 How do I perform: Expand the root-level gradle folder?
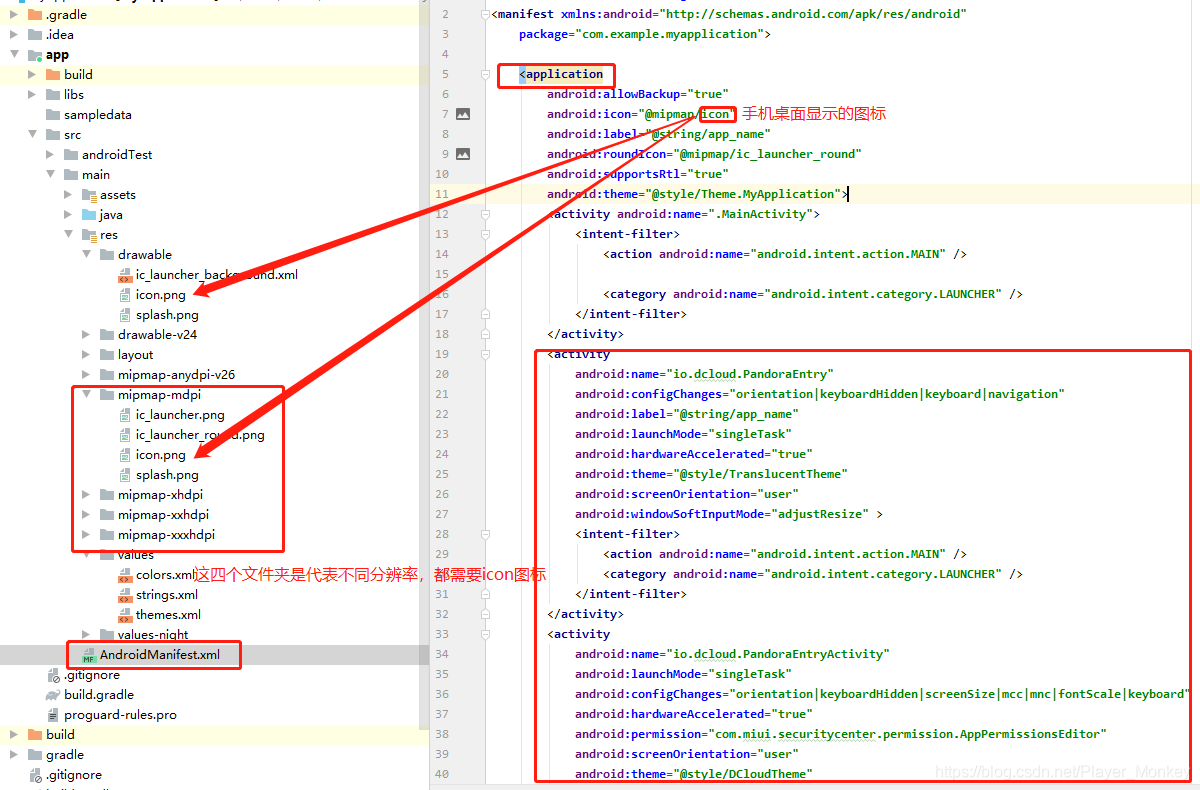point(14,755)
